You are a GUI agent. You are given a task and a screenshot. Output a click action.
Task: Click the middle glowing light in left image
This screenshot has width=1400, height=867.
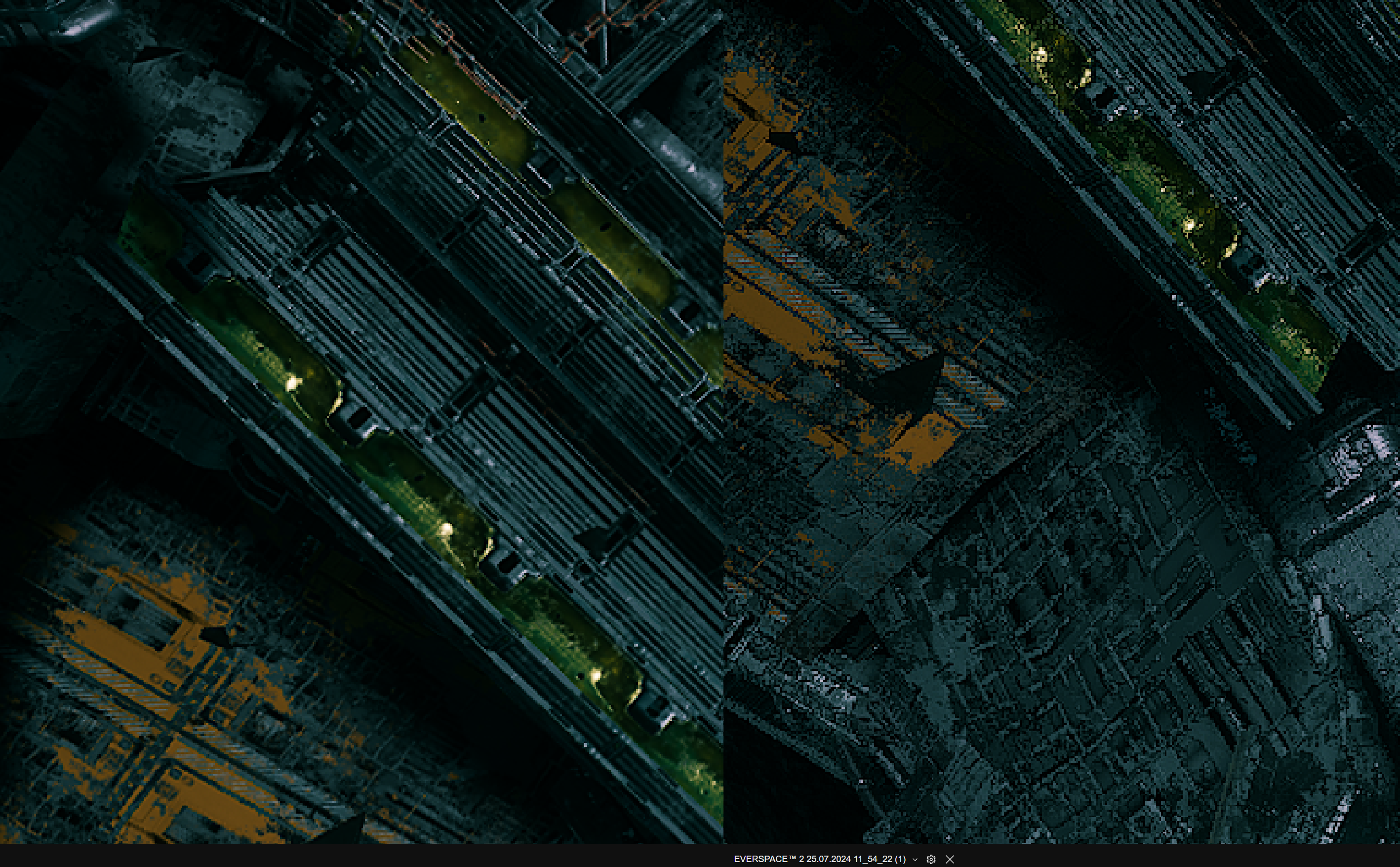point(446,529)
